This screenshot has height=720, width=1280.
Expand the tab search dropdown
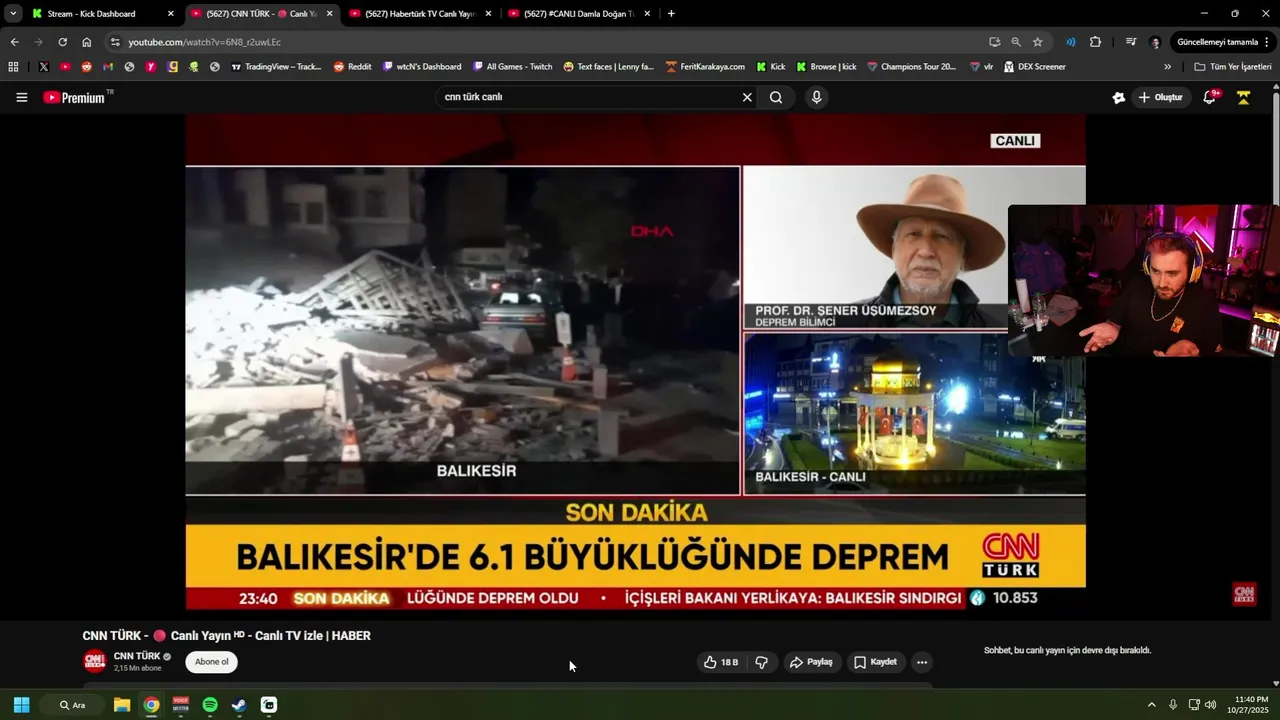13,14
